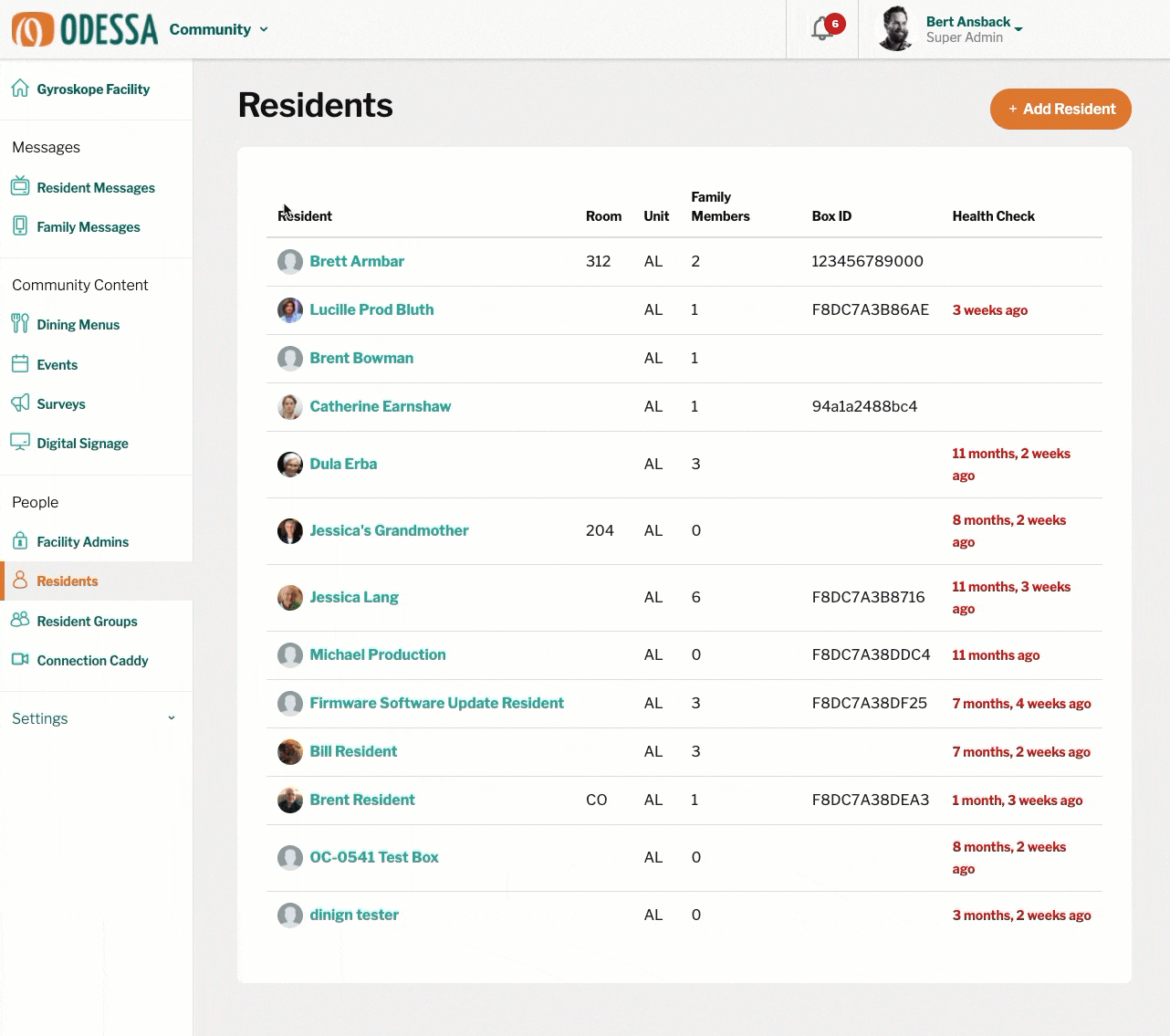Navigate to Events

57,364
